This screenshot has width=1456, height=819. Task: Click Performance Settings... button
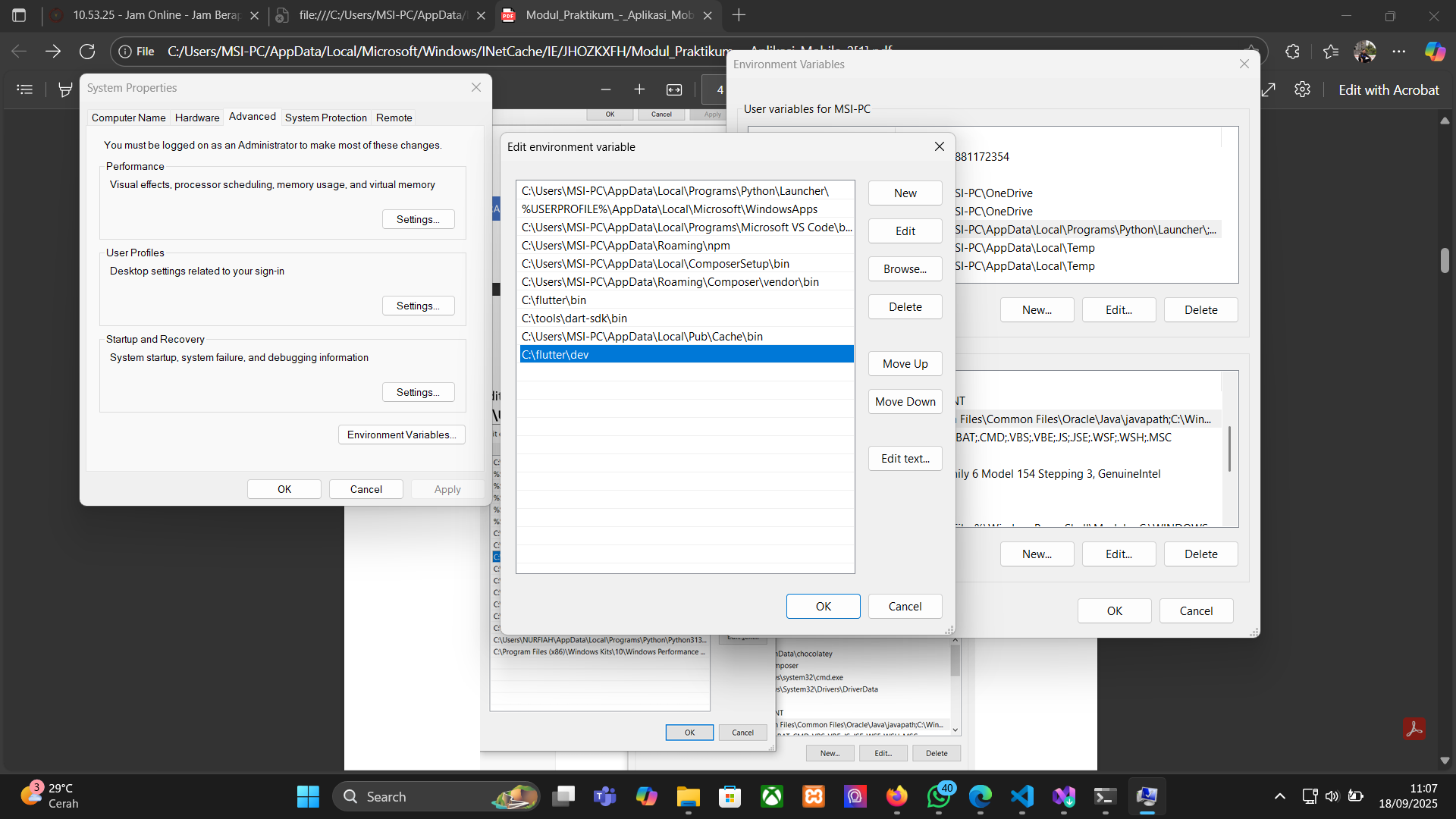pos(418,219)
